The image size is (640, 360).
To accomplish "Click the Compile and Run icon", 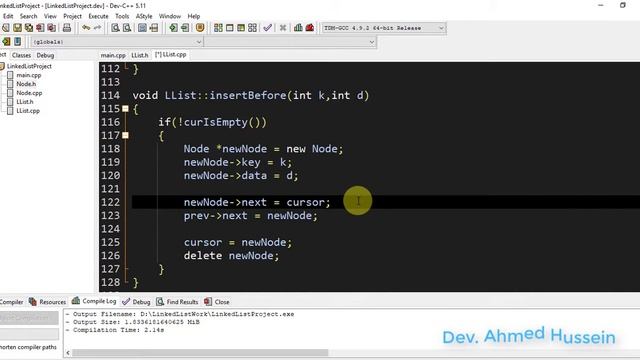I will point(241,28).
